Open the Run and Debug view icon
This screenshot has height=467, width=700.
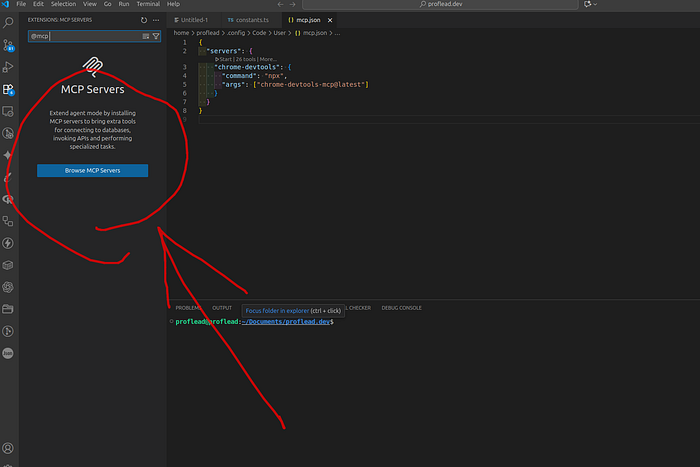point(8,67)
